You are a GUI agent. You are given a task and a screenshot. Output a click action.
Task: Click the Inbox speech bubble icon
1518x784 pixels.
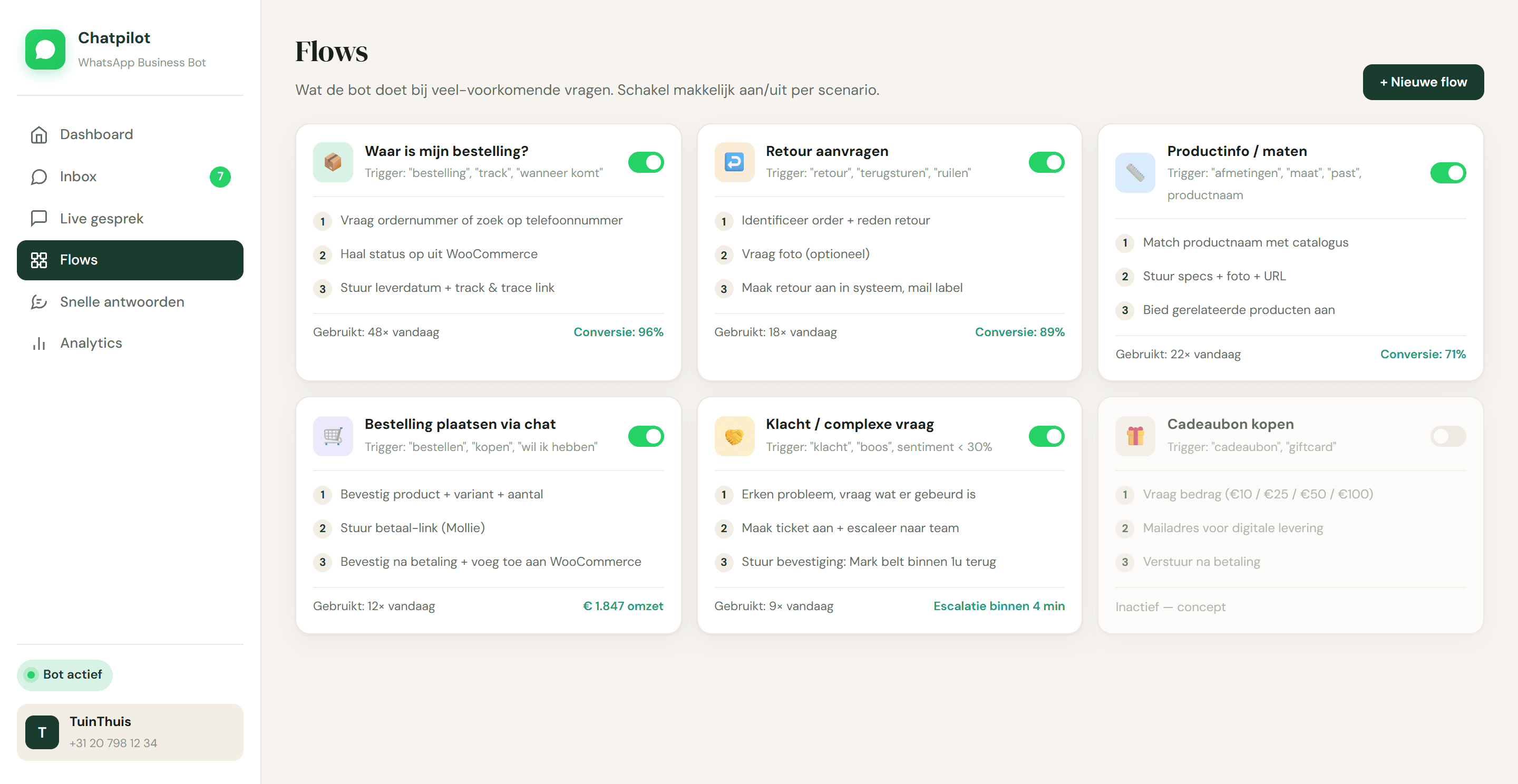pyautogui.click(x=39, y=177)
